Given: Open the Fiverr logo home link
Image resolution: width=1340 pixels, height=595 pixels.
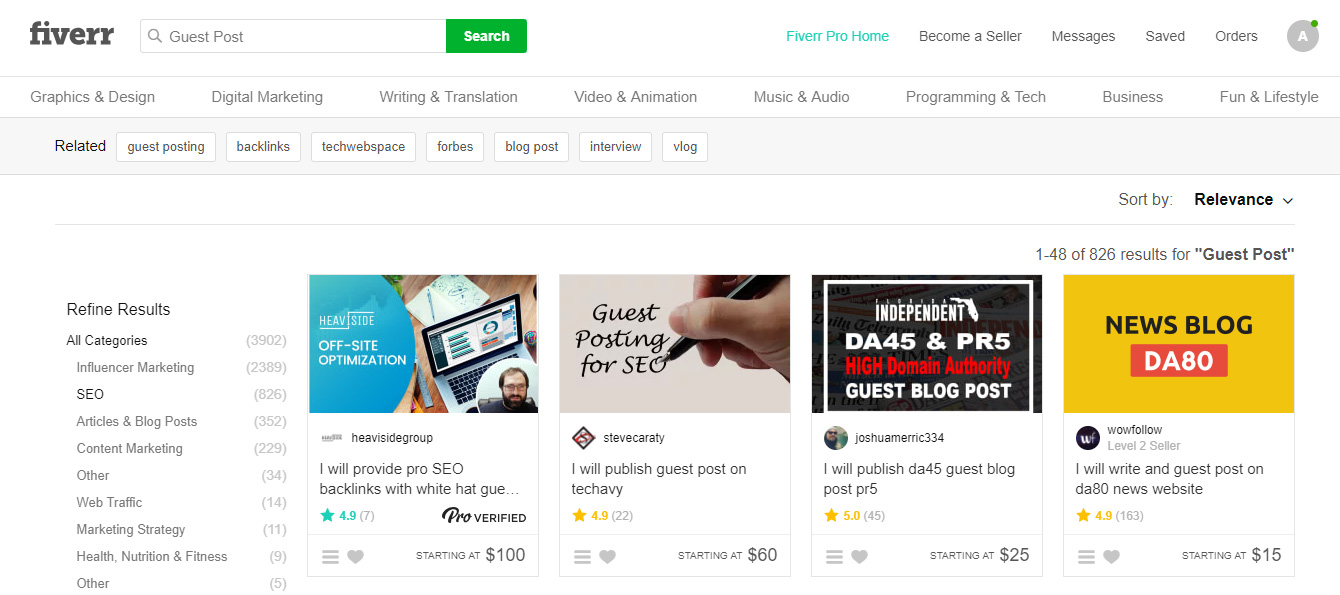Looking at the screenshot, I should (72, 35).
